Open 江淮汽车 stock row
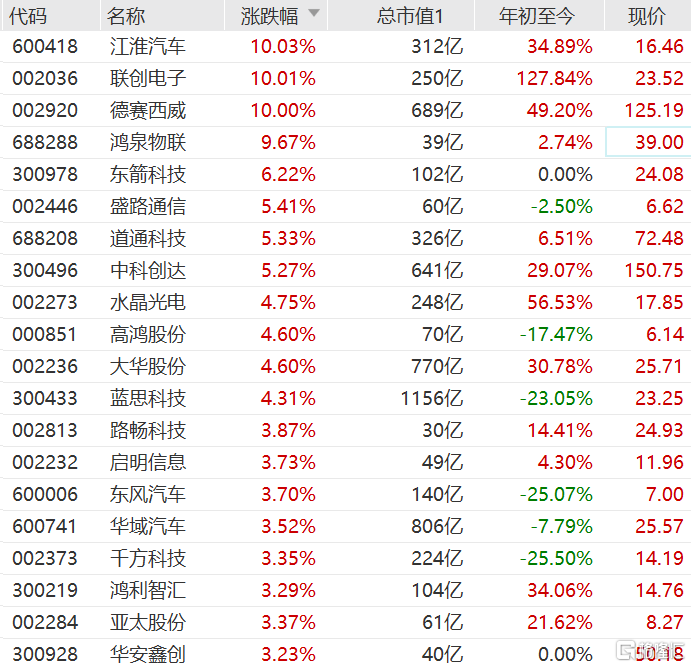This screenshot has width=691, height=667. click(346, 46)
